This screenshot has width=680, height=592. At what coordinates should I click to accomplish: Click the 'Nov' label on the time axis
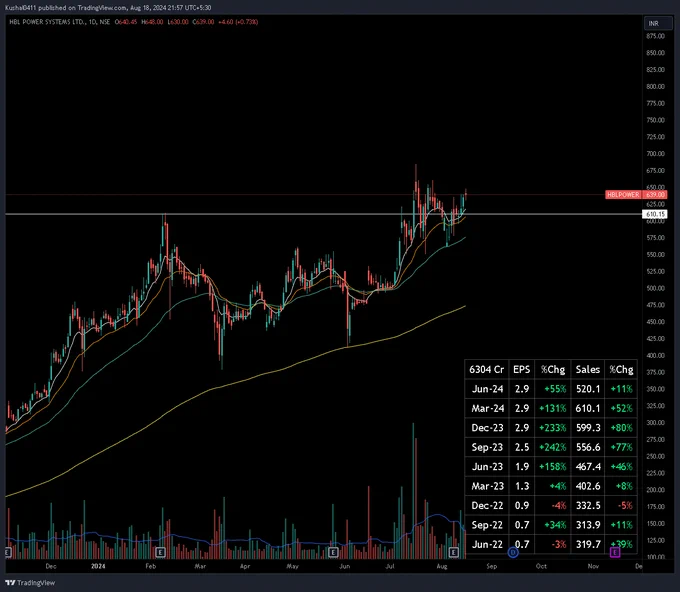pos(593,566)
